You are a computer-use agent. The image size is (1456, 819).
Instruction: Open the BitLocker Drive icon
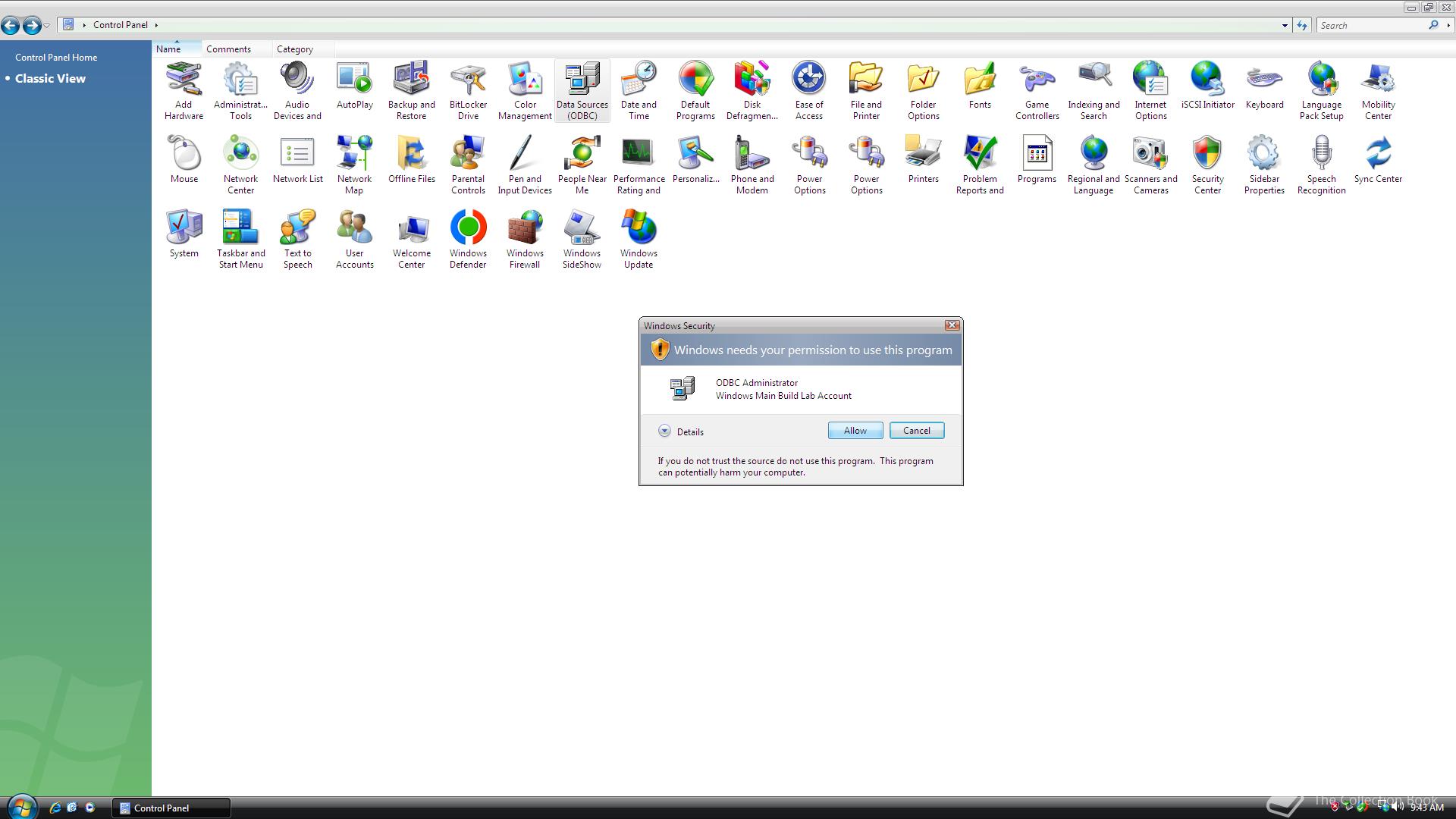[x=468, y=89]
